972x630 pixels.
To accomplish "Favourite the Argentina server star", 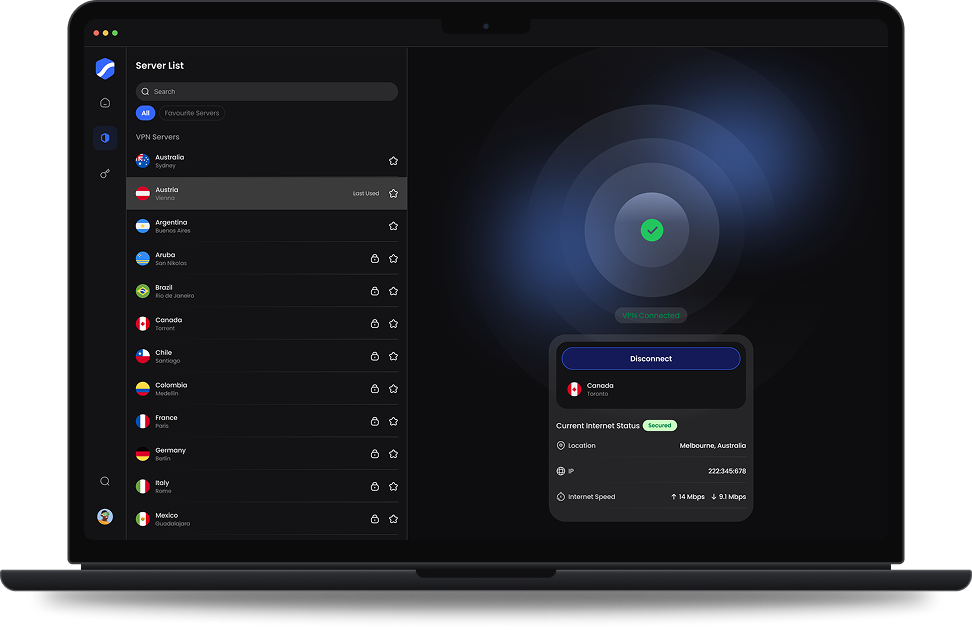I will [393, 226].
